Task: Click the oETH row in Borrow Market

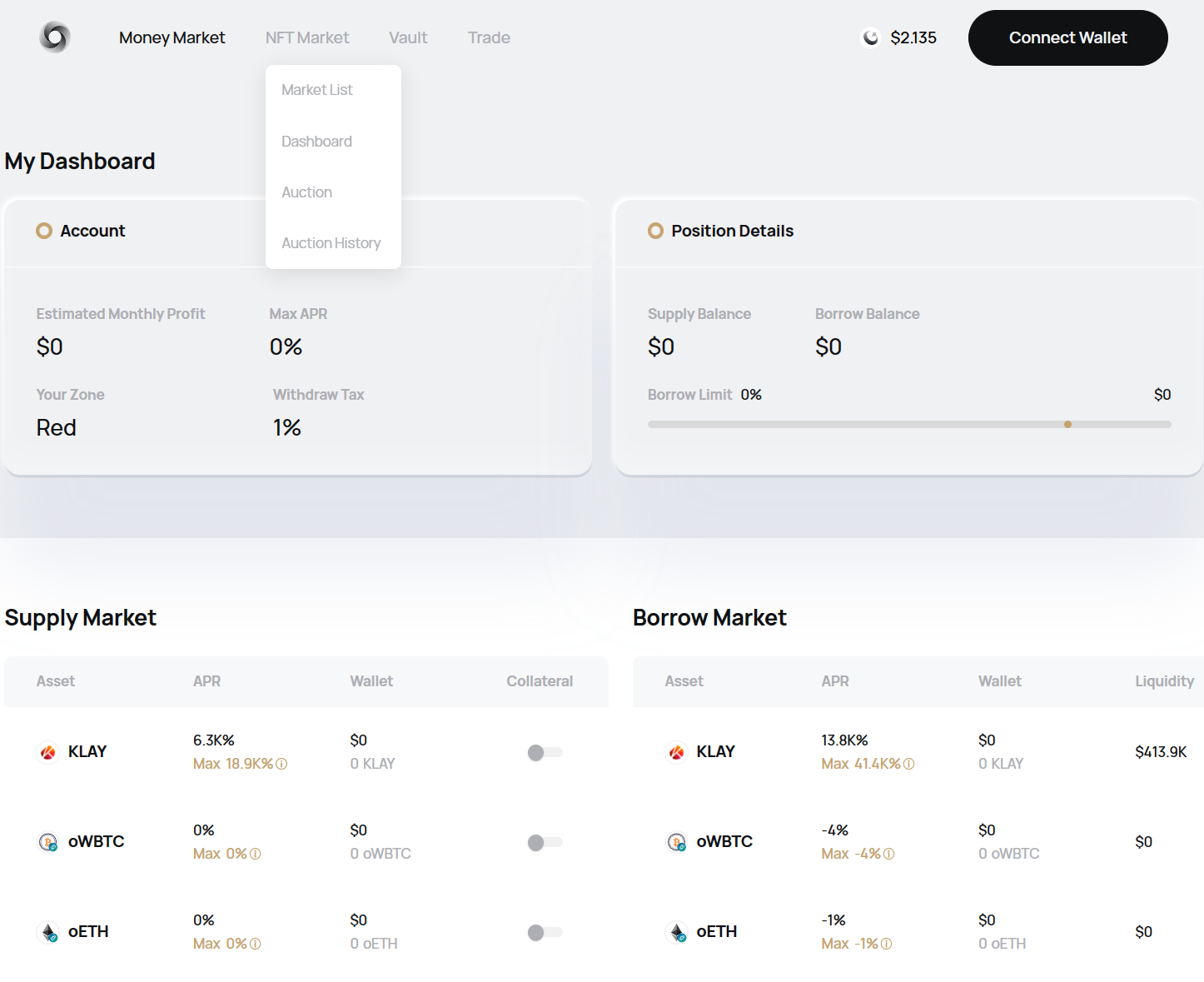Action: [x=918, y=932]
